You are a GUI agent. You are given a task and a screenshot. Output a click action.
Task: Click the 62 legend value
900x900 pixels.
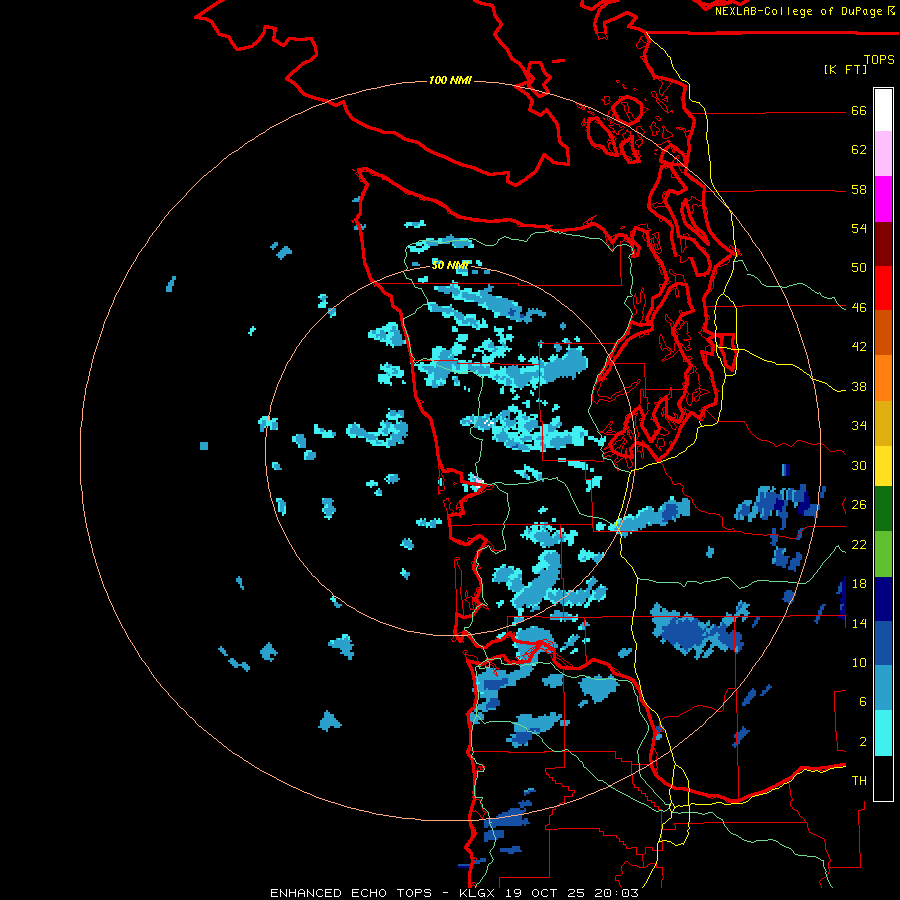click(859, 150)
